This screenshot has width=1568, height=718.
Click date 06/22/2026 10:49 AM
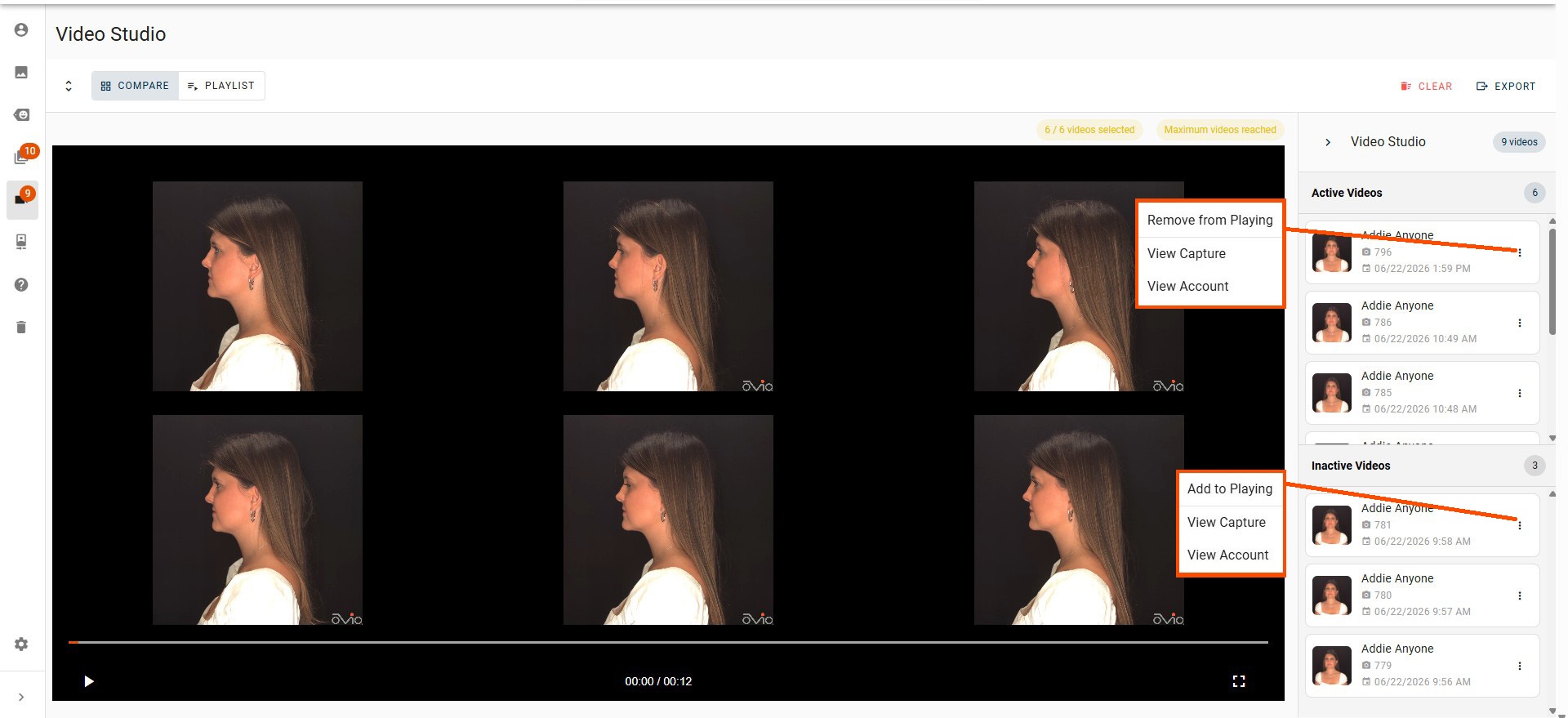pyautogui.click(x=1425, y=339)
